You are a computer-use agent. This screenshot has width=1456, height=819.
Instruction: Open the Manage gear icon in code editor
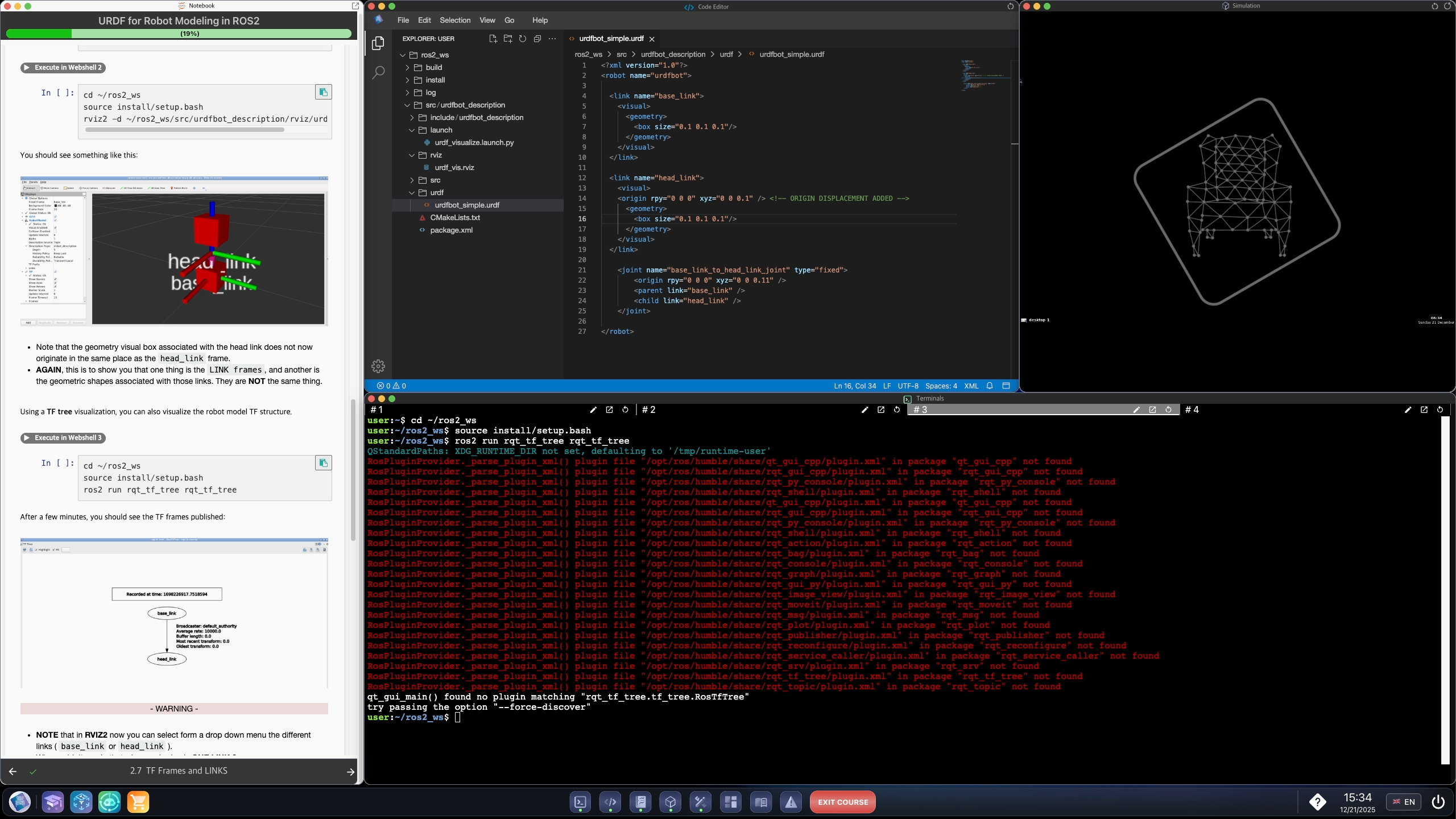coord(378,366)
